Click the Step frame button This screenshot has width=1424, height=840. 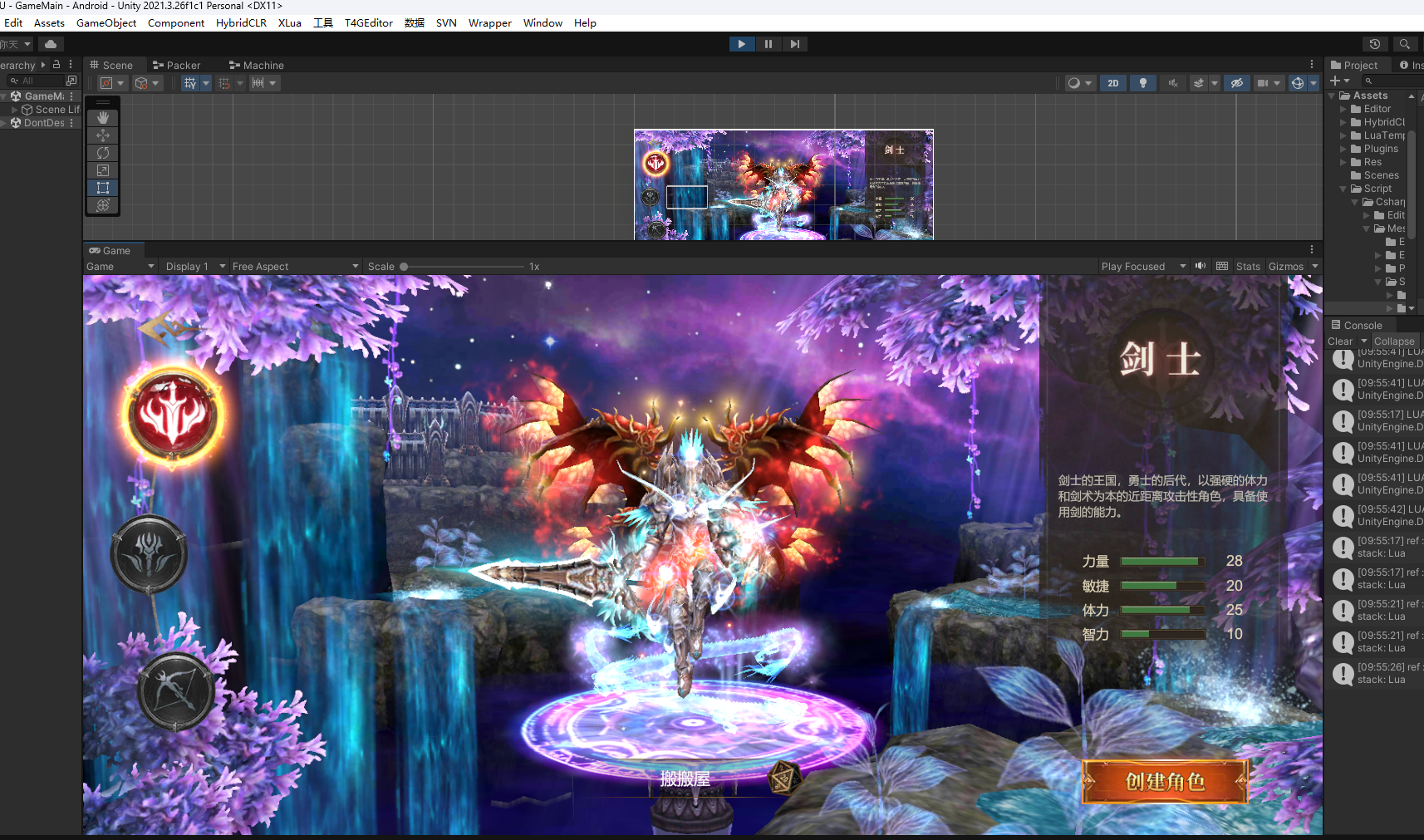(795, 44)
